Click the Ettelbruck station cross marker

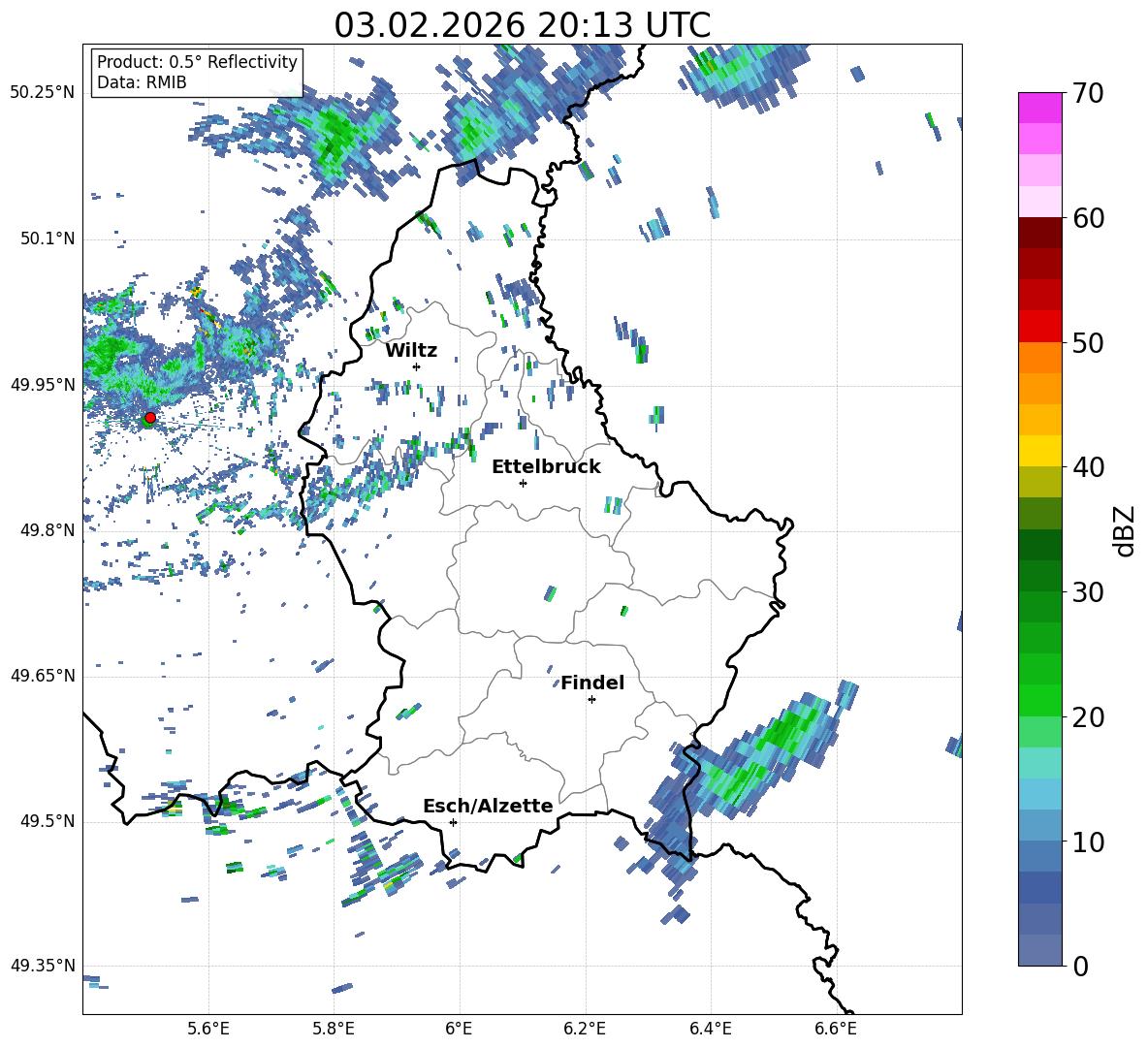pos(523,483)
